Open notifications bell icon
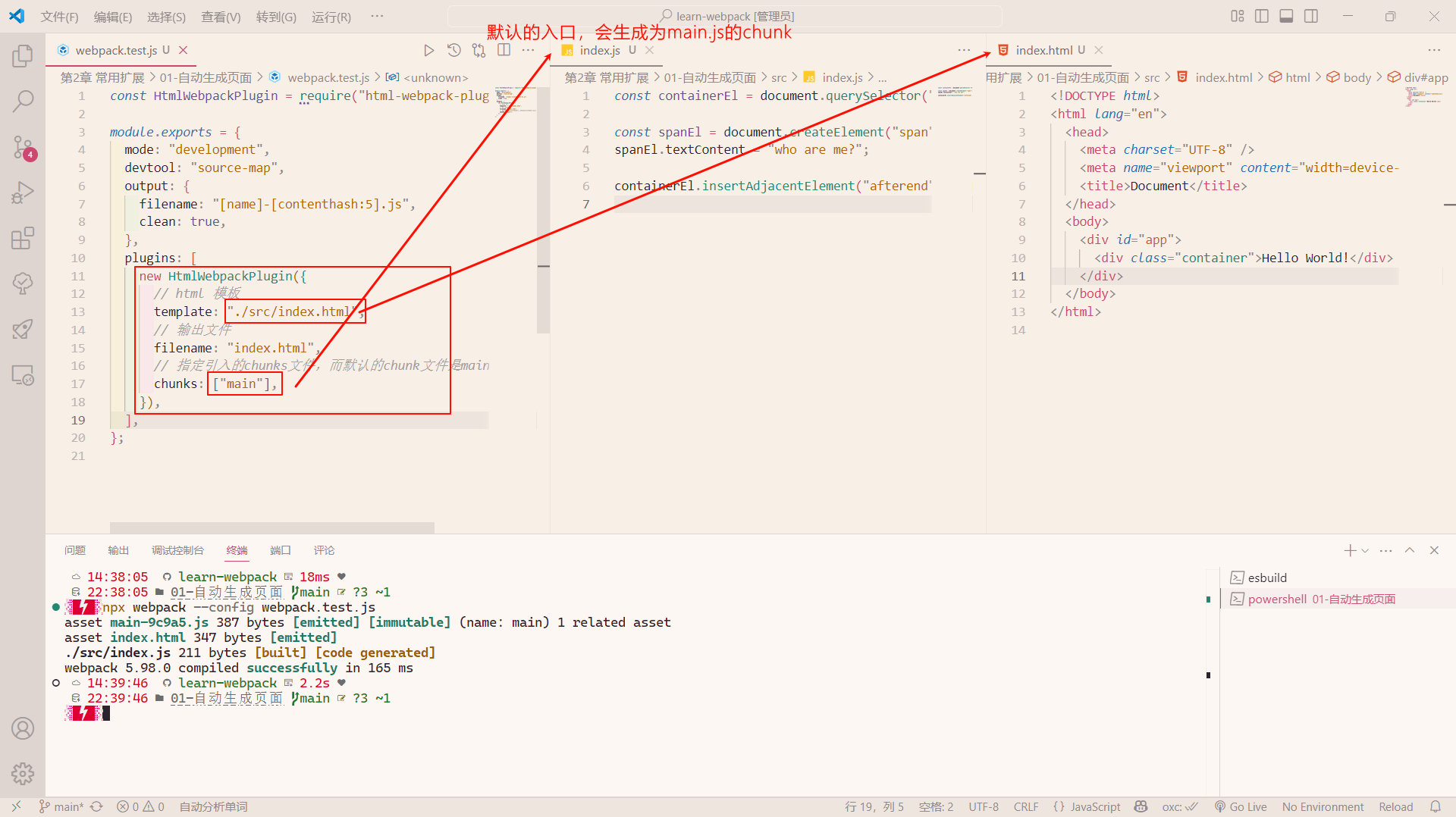 point(1435,807)
